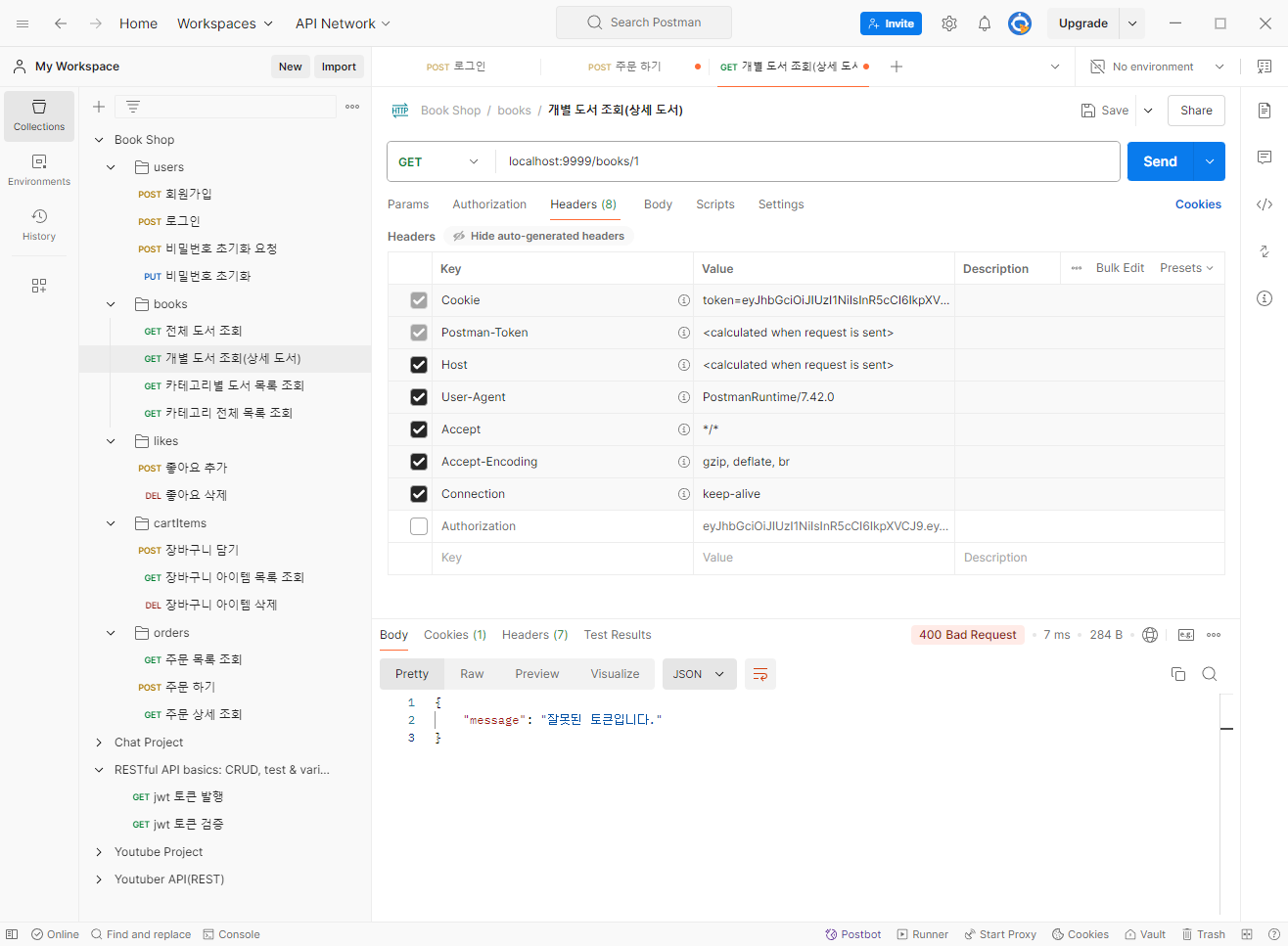This screenshot has width=1288, height=946.
Task: Add a new request tab
Action: pyautogui.click(x=897, y=67)
